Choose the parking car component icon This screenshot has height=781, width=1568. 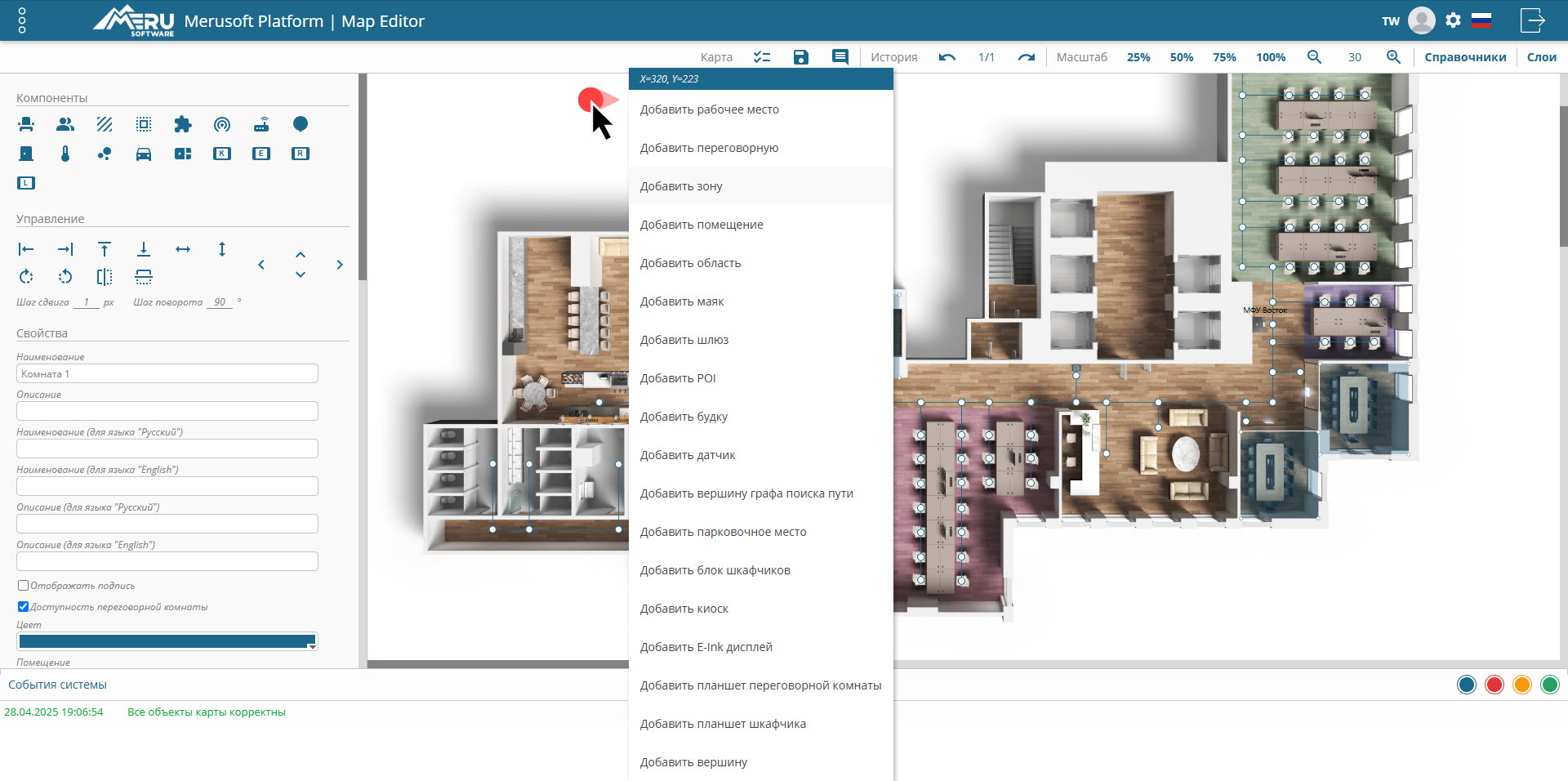click(144, 154)
